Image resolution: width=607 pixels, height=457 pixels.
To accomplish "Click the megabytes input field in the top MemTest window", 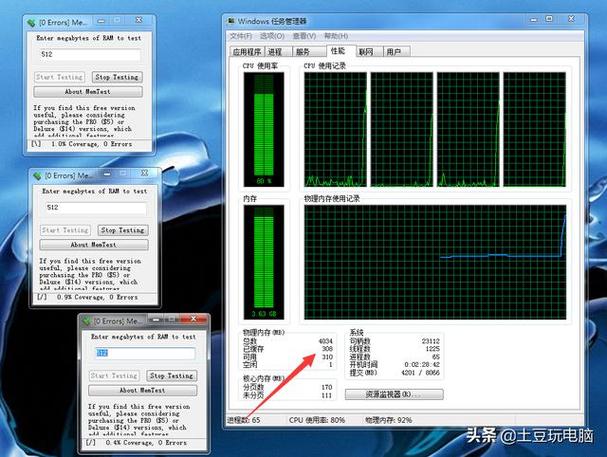I will tap(90, 55).
